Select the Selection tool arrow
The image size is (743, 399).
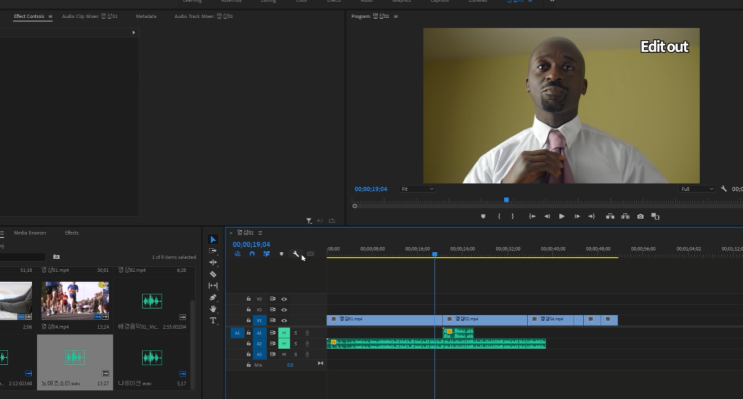[213, 239]
